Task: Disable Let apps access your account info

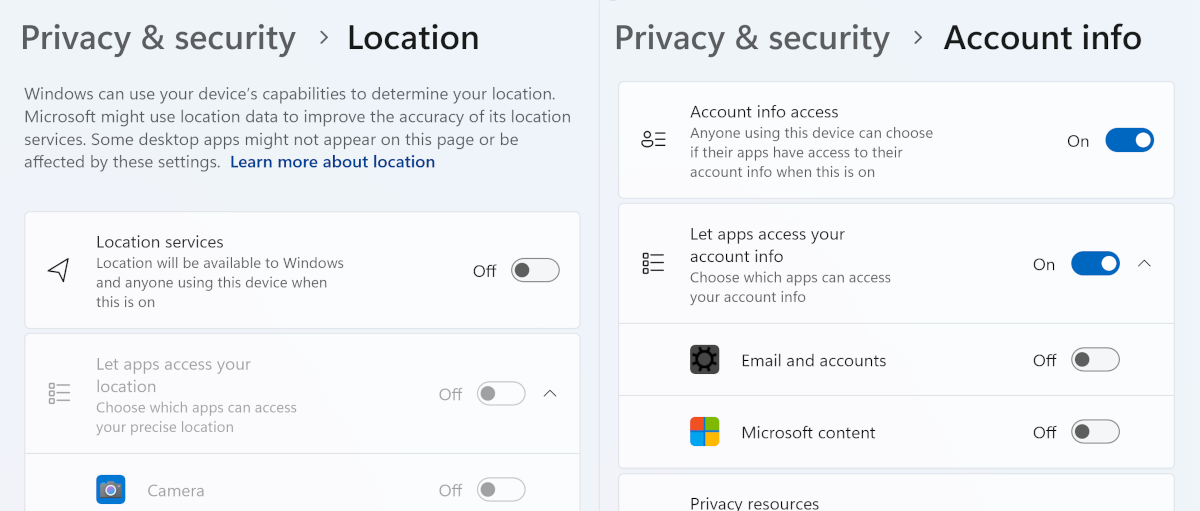Action: (x=1095, y=264)
